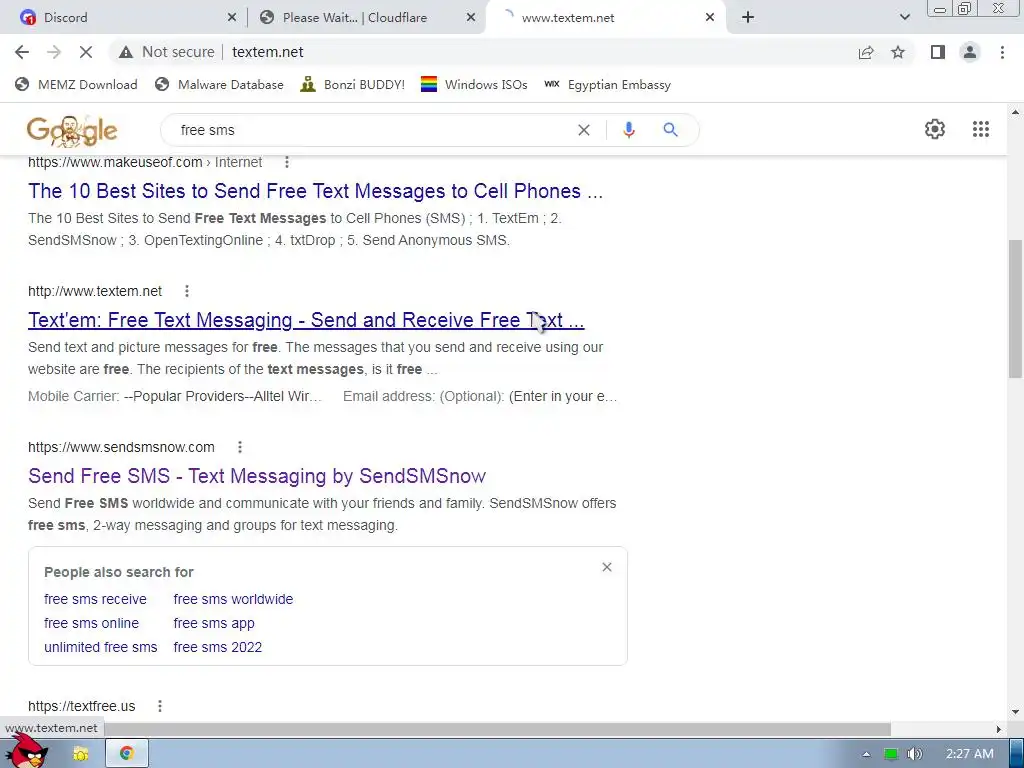Search for free sms 2022
The image size is (1024, 768).
(217, 648)
